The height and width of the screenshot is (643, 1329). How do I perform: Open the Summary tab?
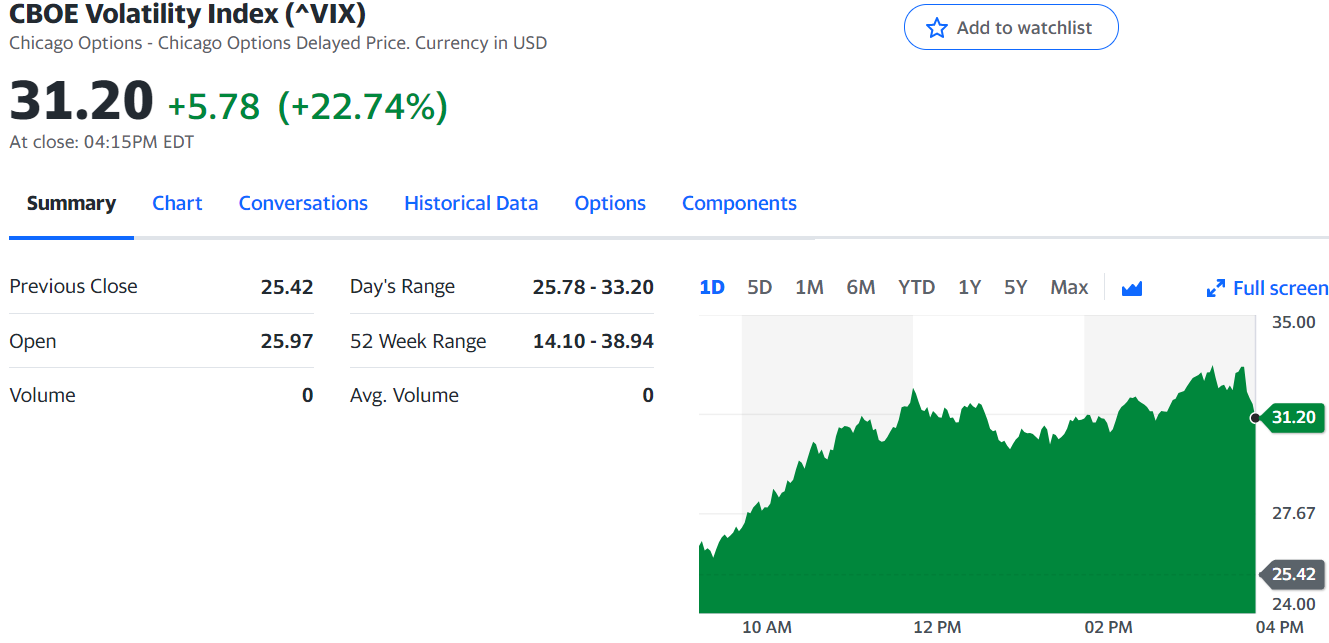point(71,203)
